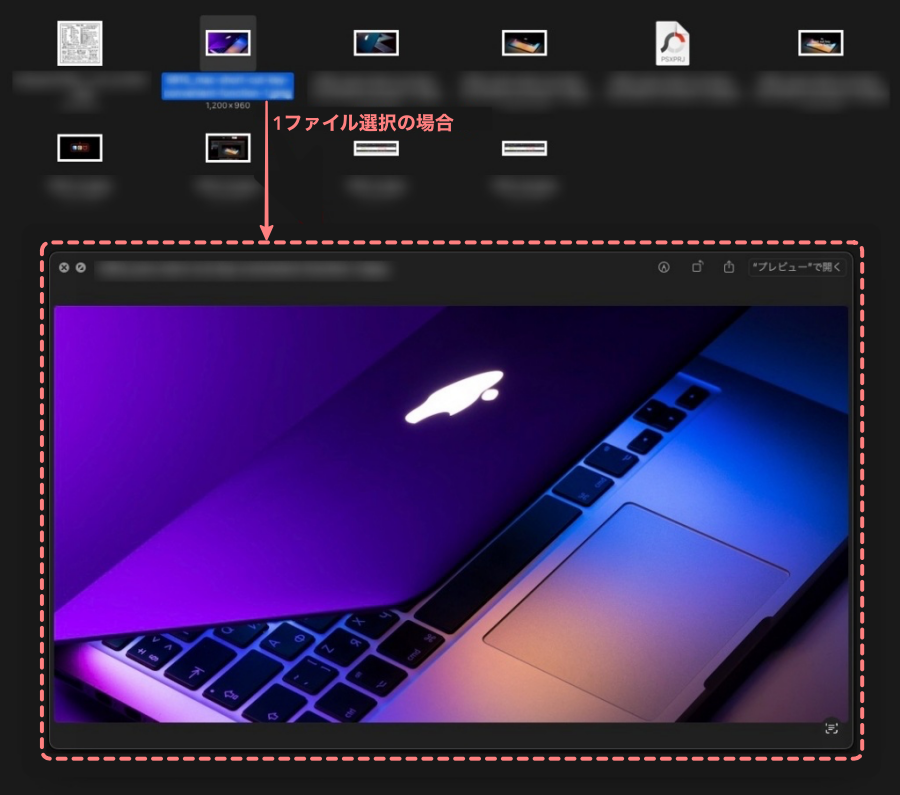Select the window screenshot thumbnail under the selected file

(228, 148)
